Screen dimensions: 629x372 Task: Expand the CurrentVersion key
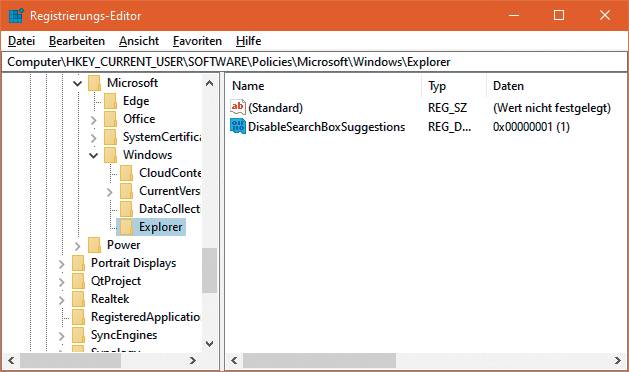tap(110, 192)
